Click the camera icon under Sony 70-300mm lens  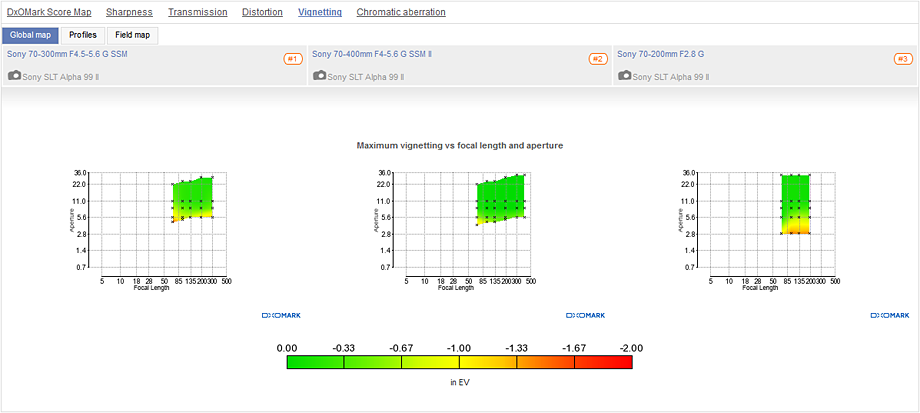click(x=15, y=76)
